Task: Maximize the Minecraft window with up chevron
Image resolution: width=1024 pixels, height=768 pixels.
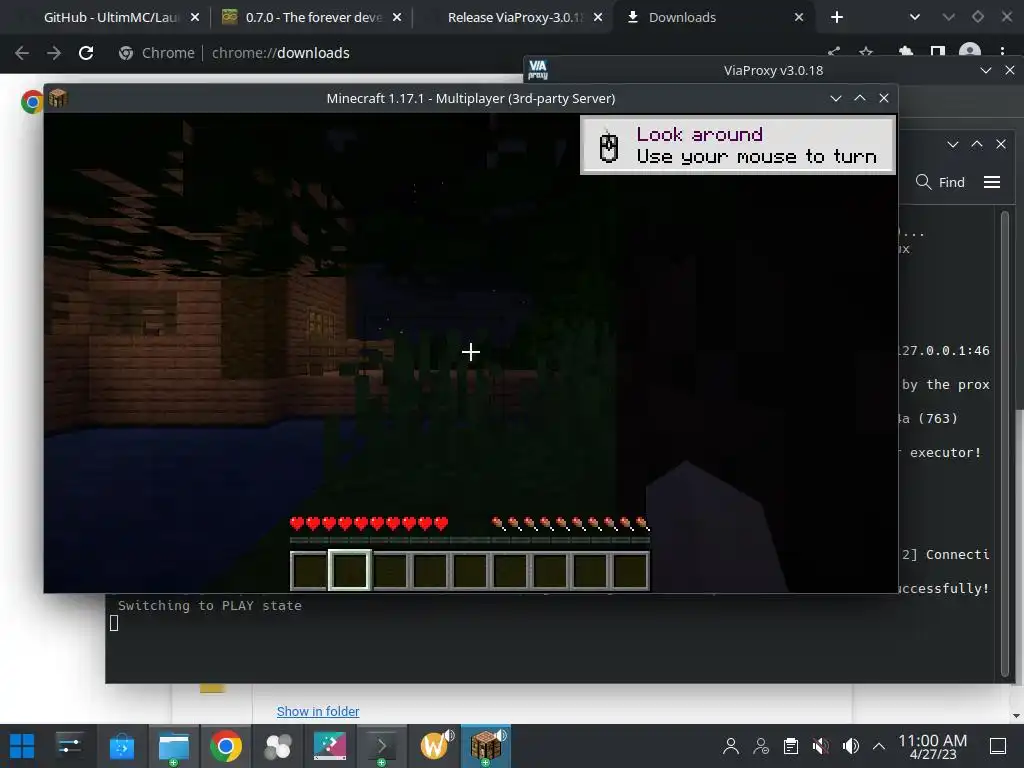Action: click(x=859, y=98)
